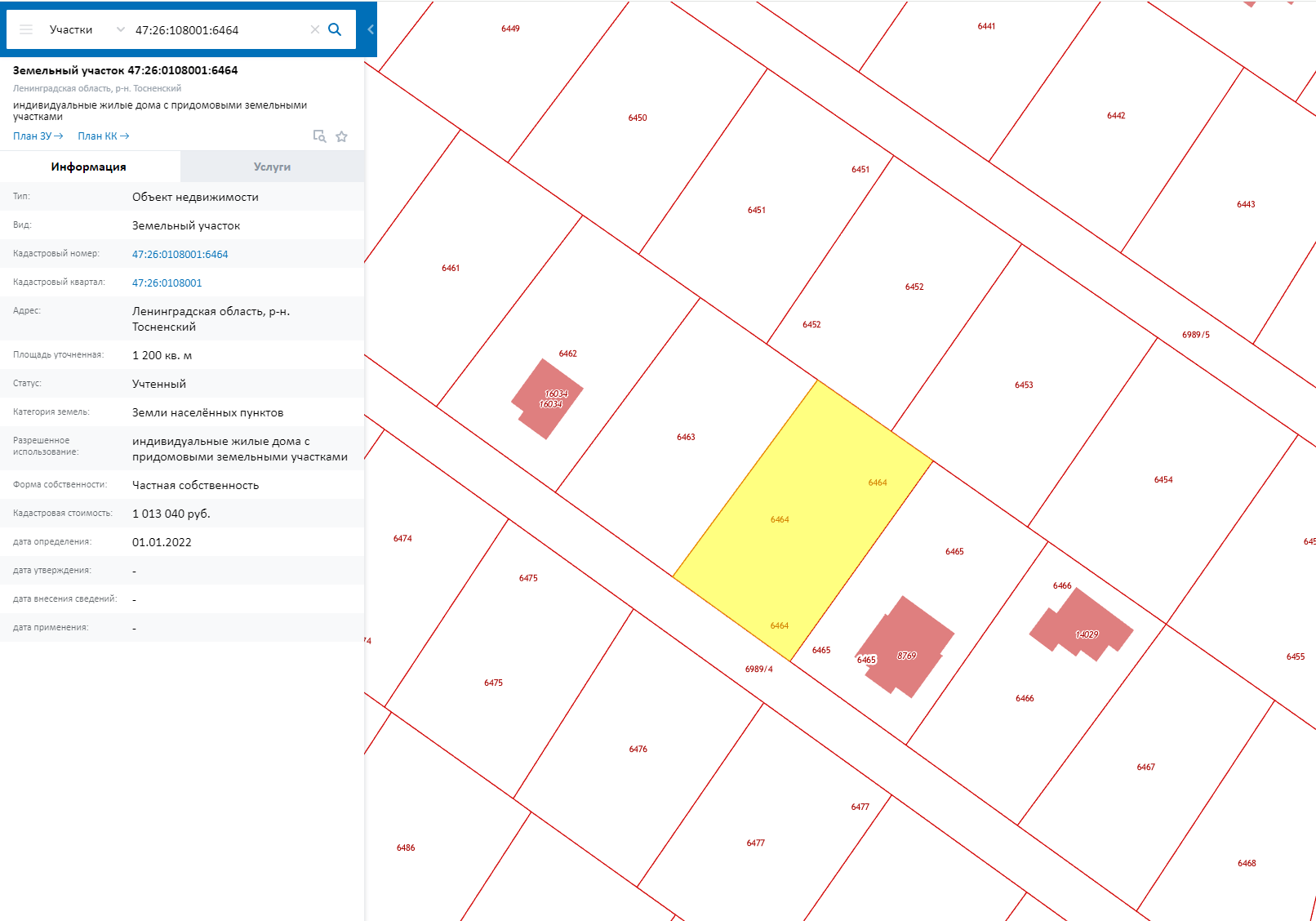The width and height of the screenshot is (1316, 921).
Task: Switch to the Услуги tab
Action: (x=272, y=167)
